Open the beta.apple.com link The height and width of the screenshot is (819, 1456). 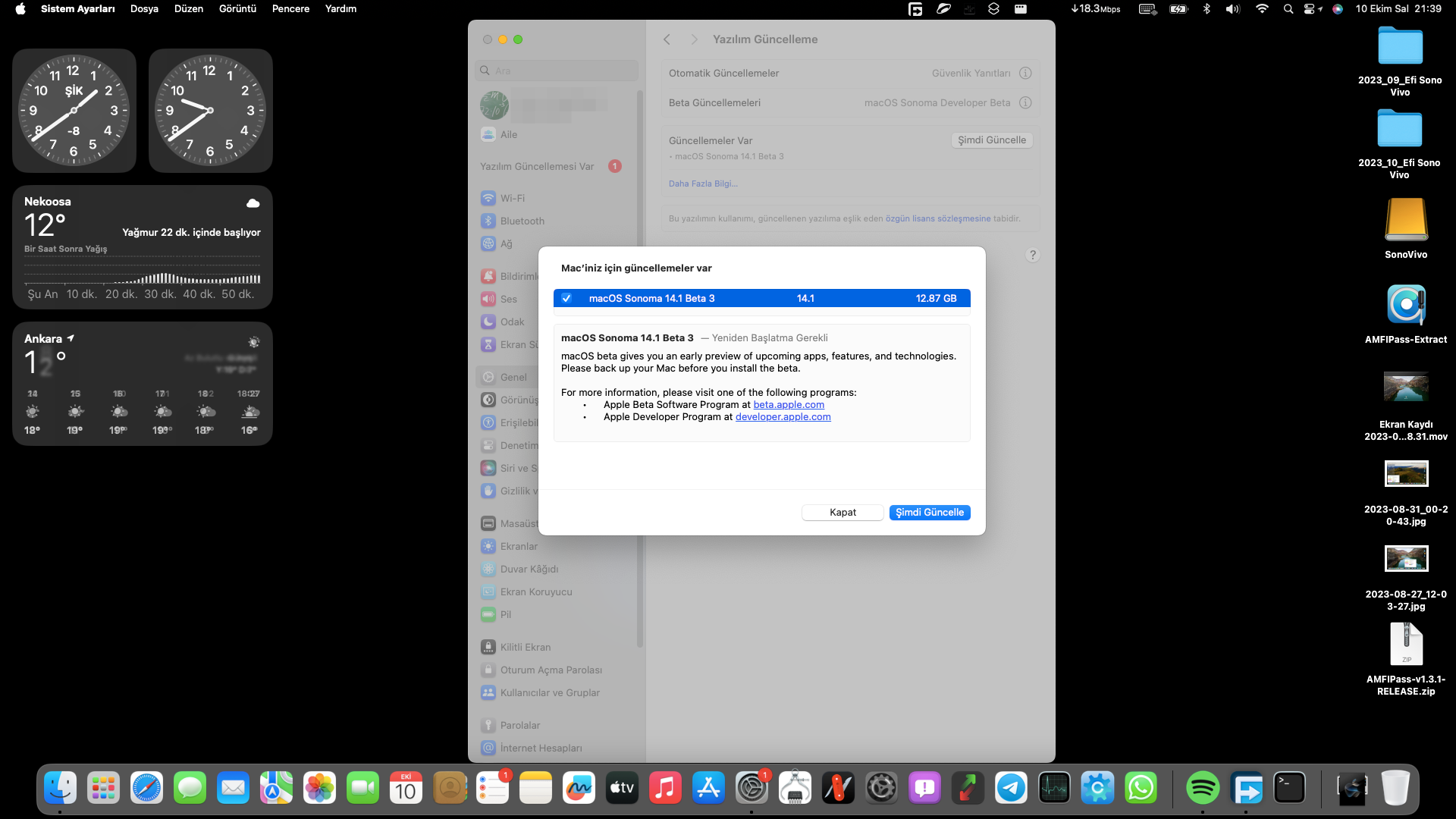click(788, 405)
